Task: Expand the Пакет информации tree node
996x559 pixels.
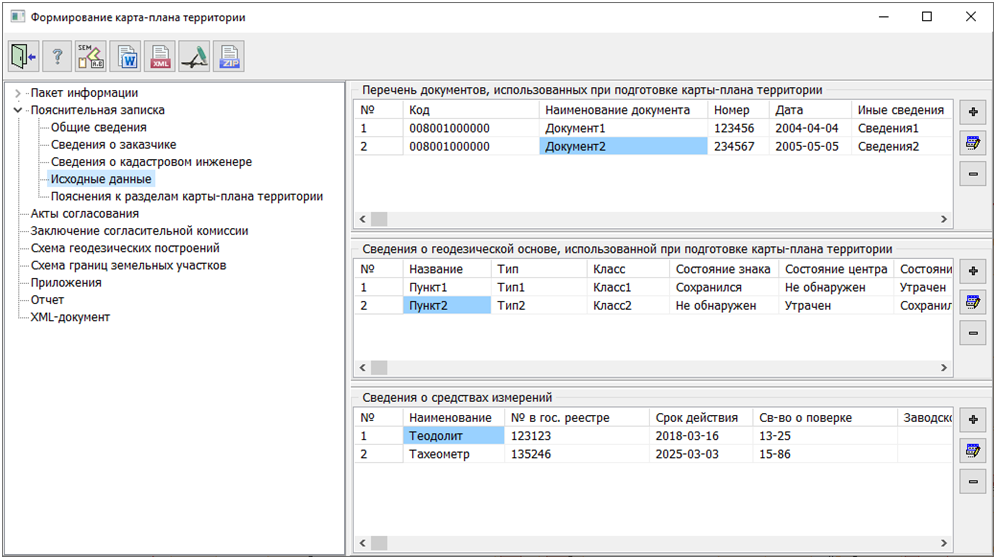Action: 17,93
